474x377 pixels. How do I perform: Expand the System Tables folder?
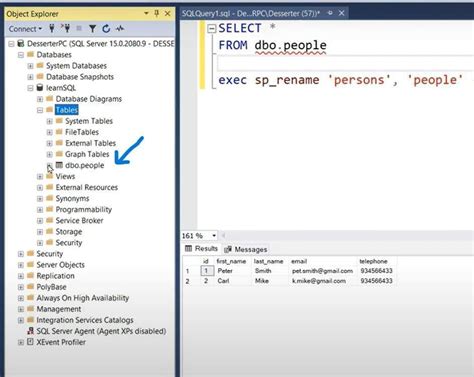click(x=50, y=121)
